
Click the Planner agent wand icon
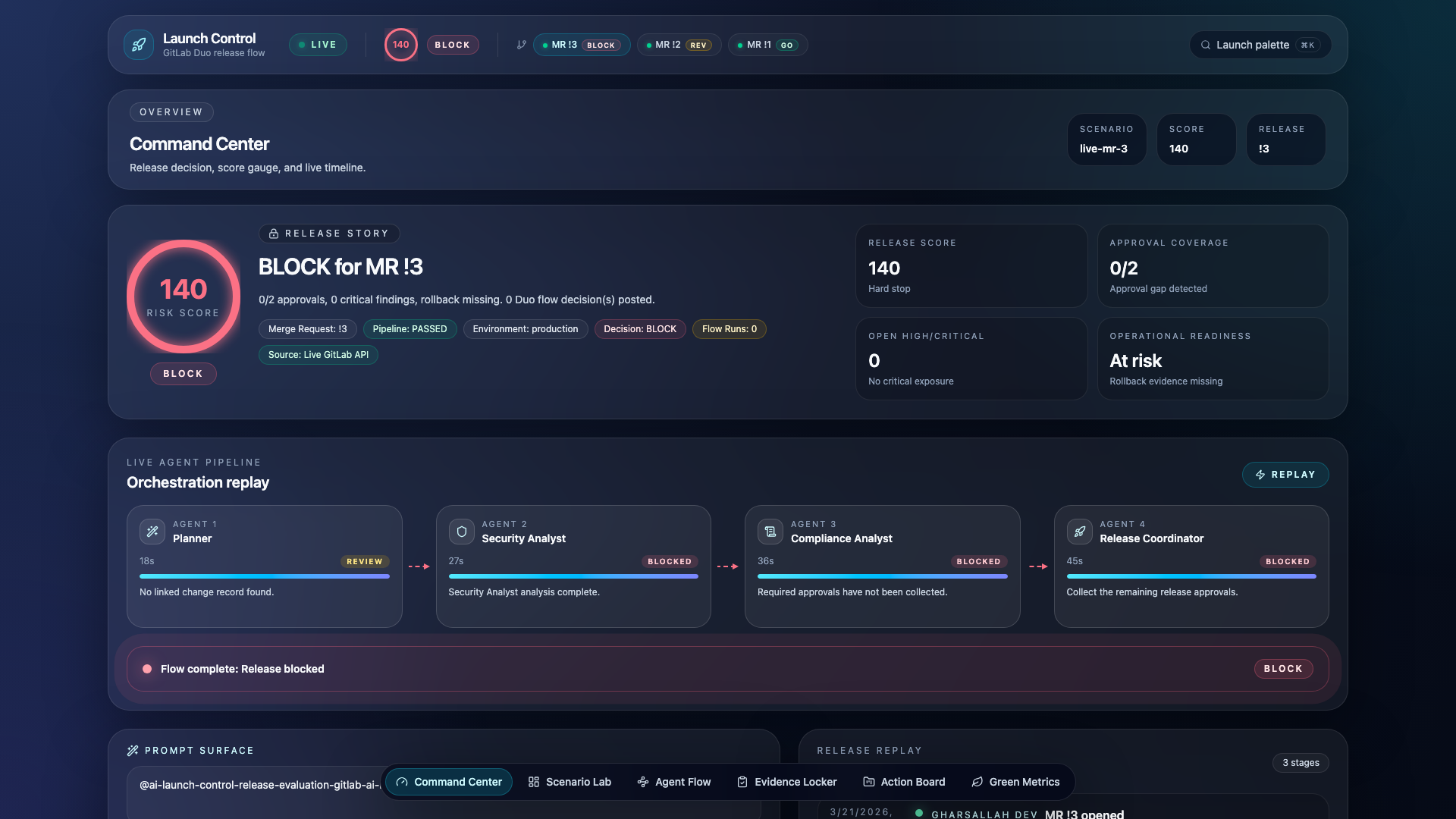(x=152, y=532)
